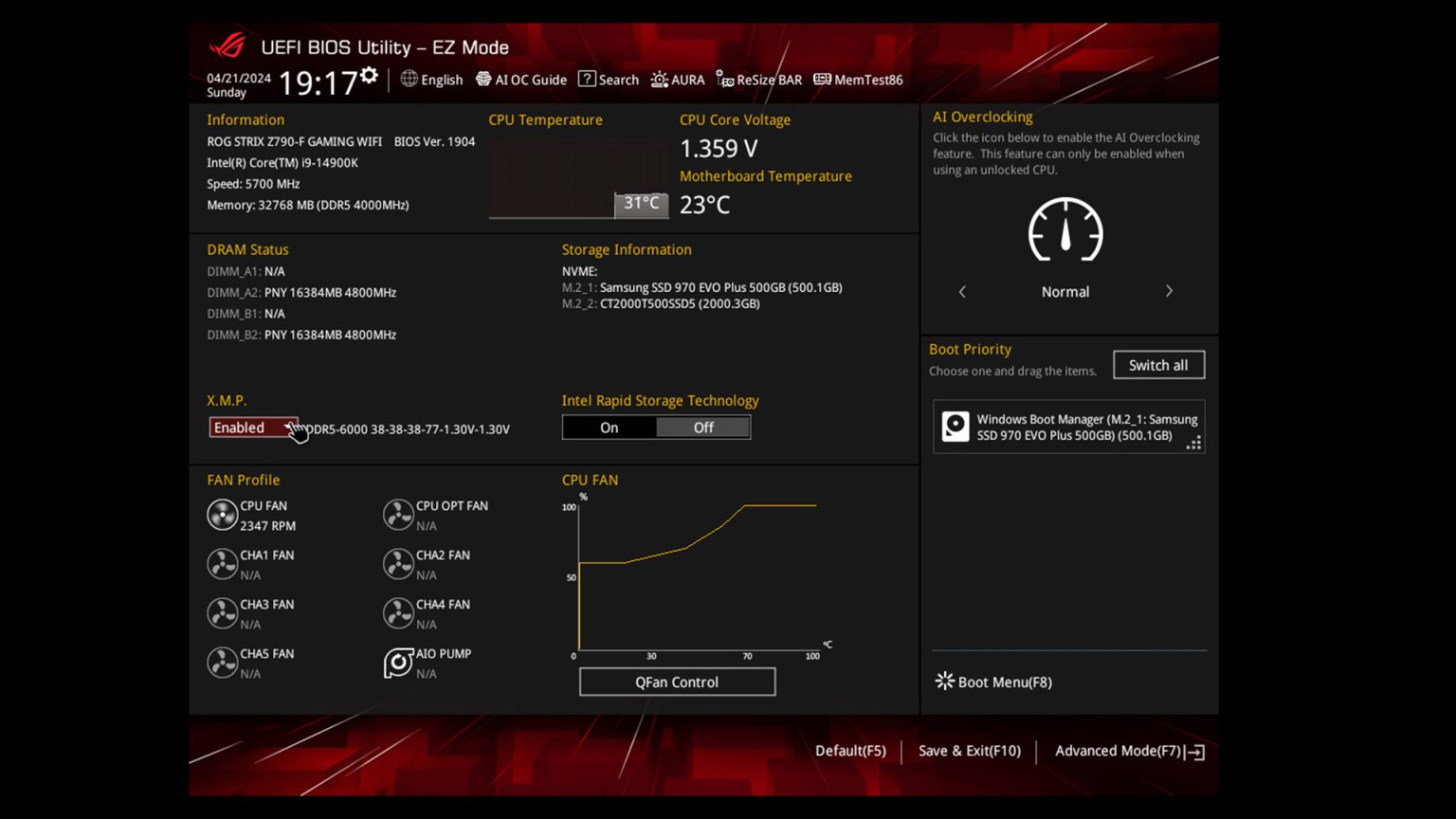The height and width of the screenshot is (819, 1456).
Task: Switch to Advanced Mode(F7)
Action: pyautogui.click(x=1118, y=751)
